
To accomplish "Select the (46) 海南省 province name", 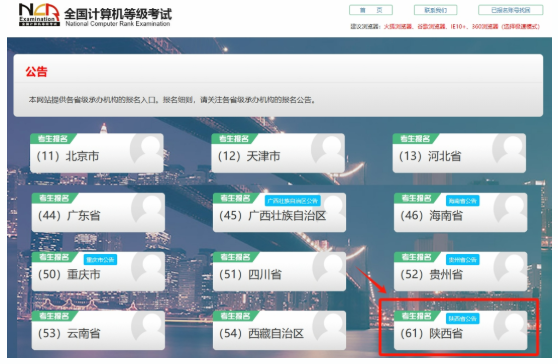I will click(x=431, y=216).
